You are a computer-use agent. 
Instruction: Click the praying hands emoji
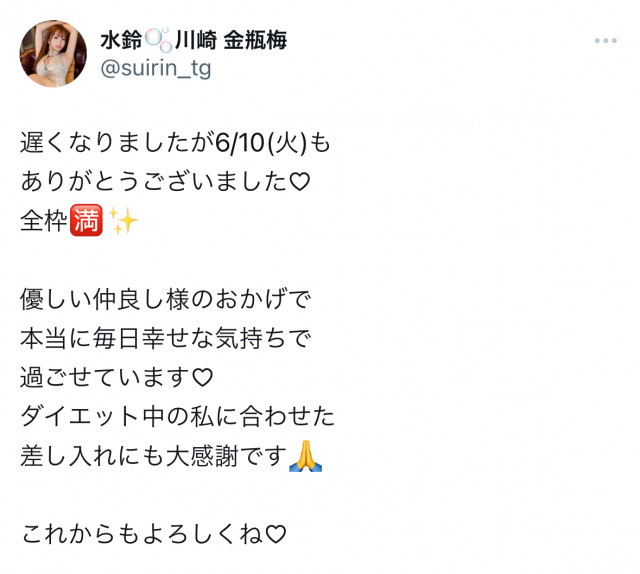tap(305, 456)
